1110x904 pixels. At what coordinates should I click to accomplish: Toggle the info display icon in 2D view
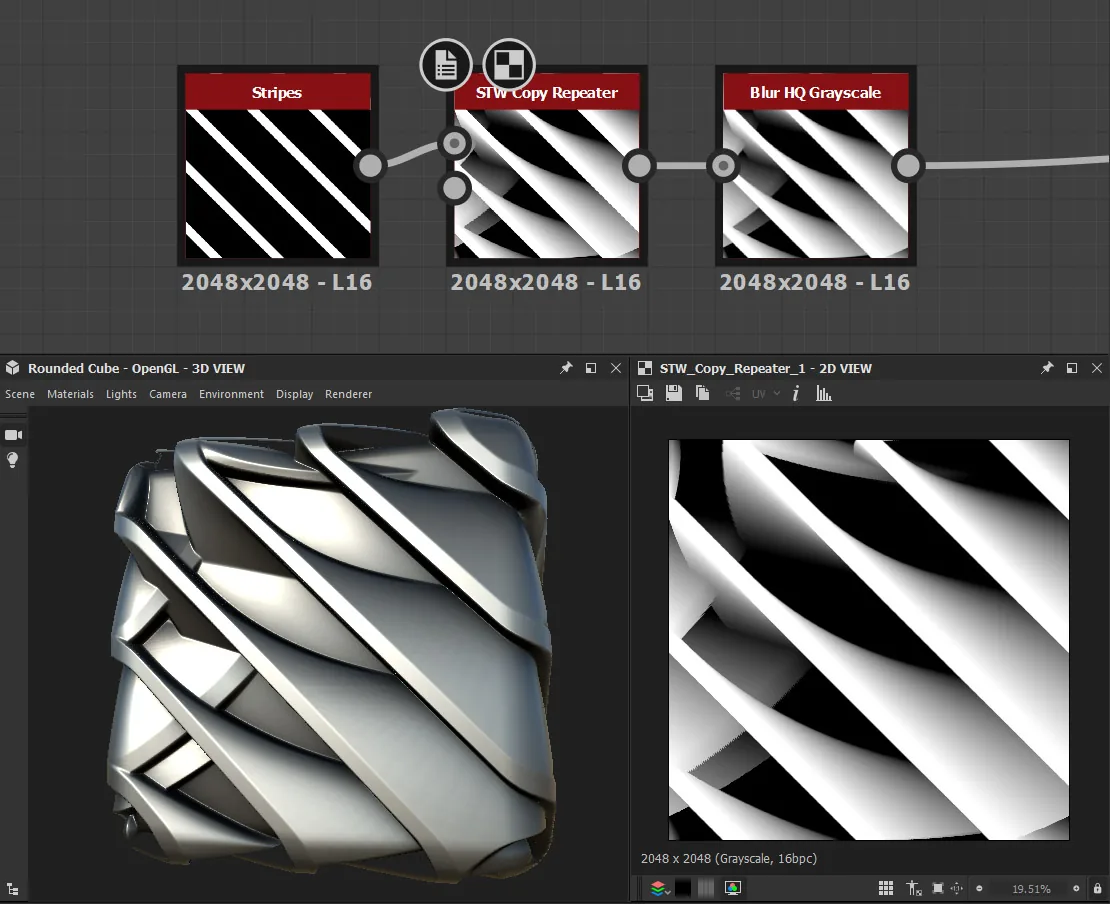[x=796, y=394]
